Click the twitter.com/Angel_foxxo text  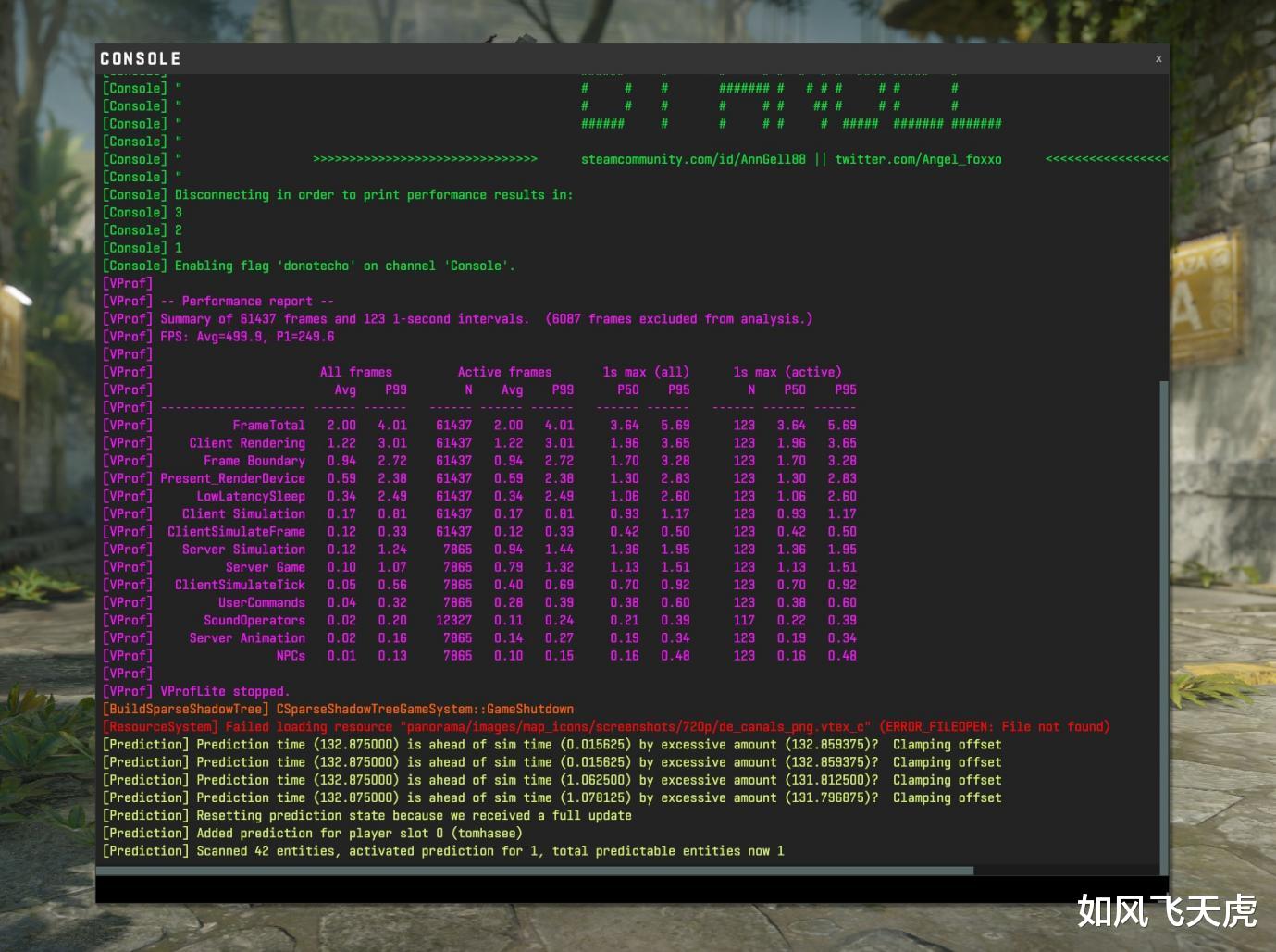[918, 159]
